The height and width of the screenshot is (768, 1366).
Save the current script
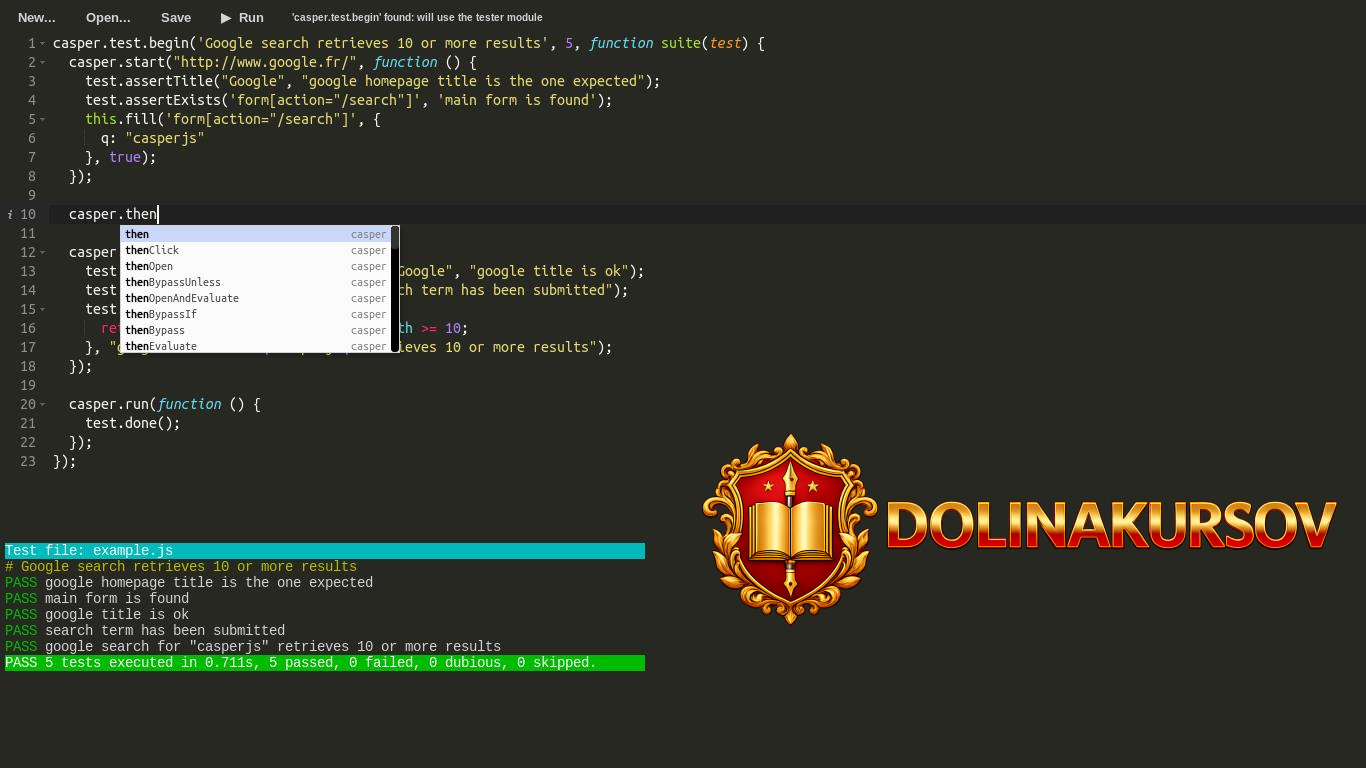click(175, 17)
